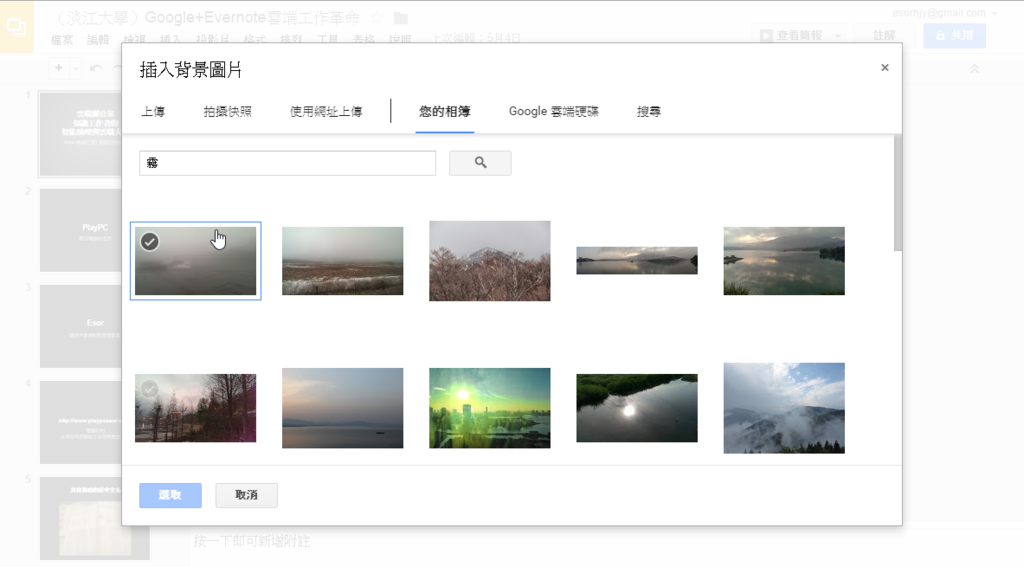1024x567 pixels.
Task: Select the cherry trees and mountain photo
Action: click(490, 261)
